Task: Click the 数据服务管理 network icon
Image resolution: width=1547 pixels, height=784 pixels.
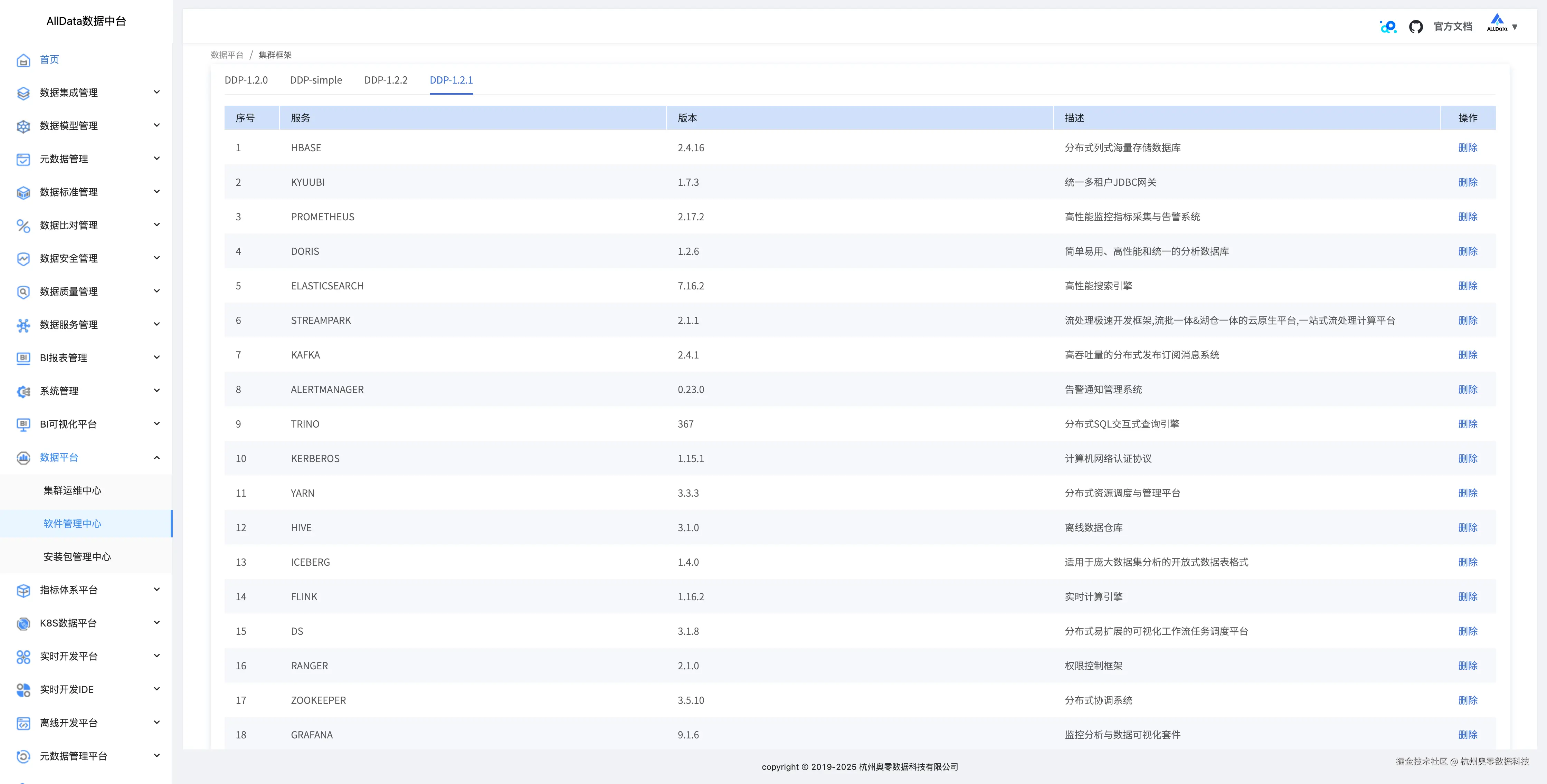Action: click(23, 325)
